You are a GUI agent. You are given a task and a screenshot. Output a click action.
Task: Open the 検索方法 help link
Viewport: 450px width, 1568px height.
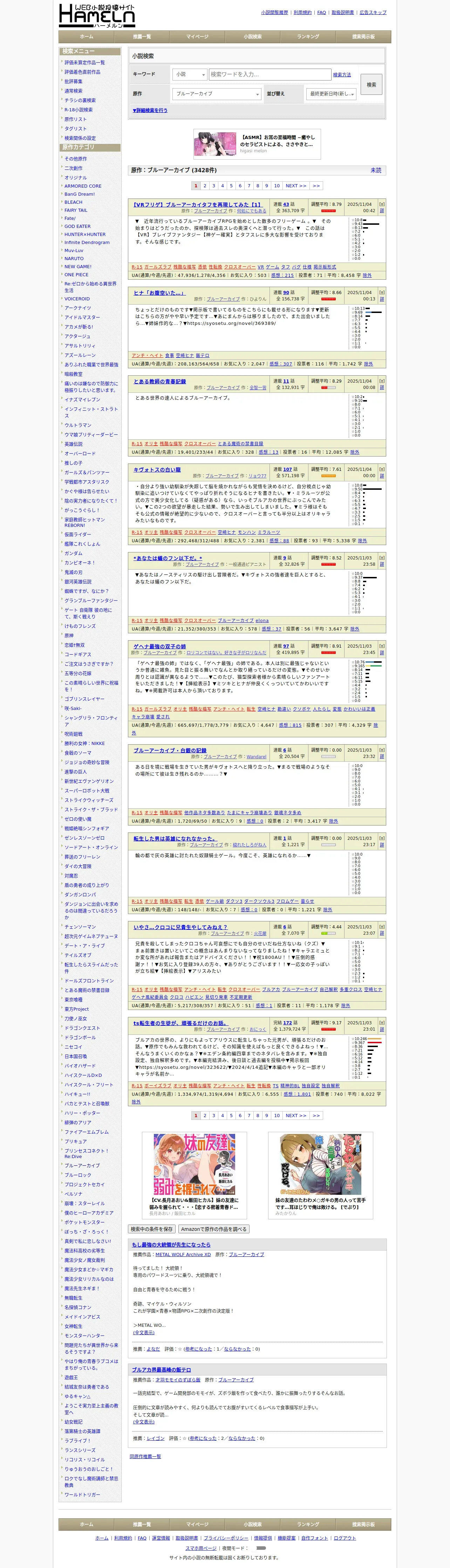coord(342,75)
